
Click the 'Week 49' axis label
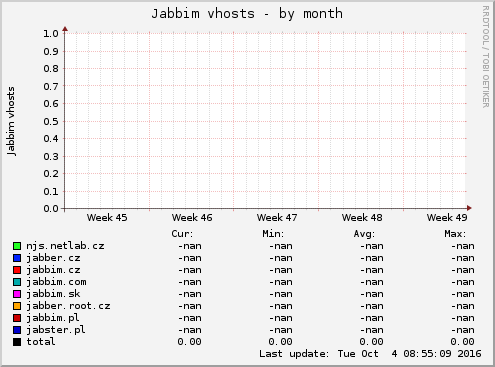tap(447, 218)
